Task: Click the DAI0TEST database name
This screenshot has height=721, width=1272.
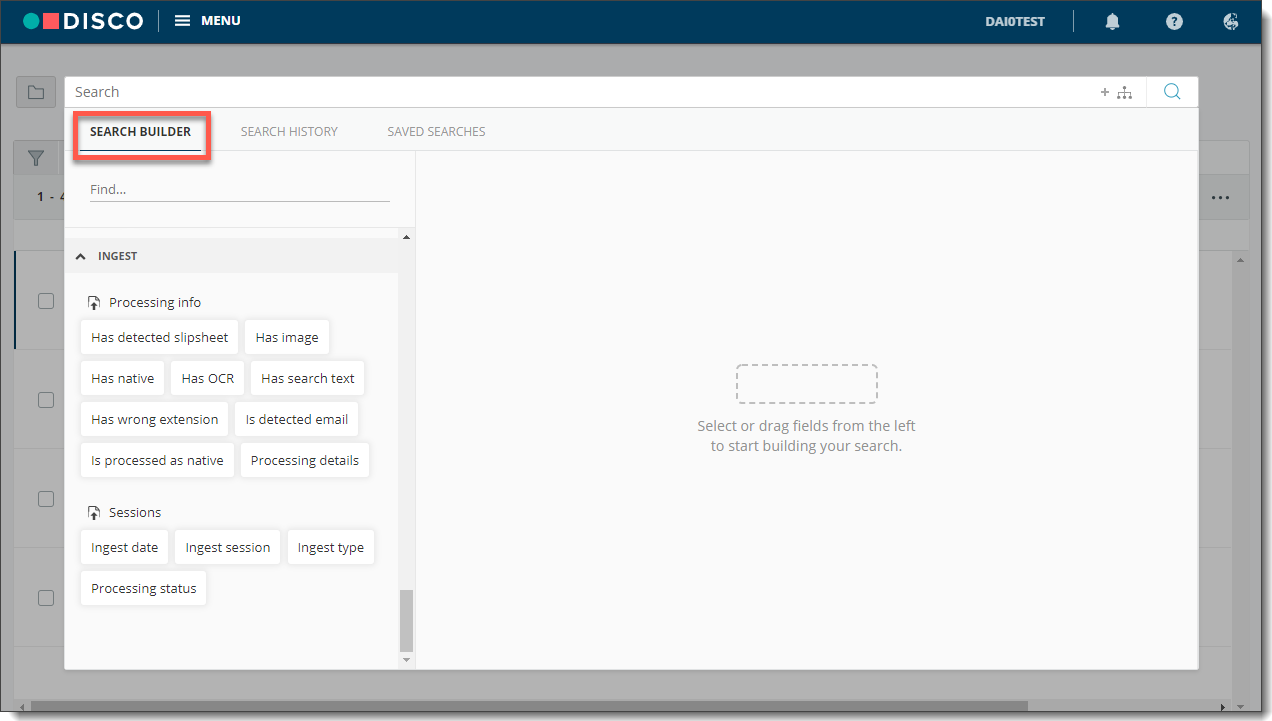Action: pyautogui.click(x=1015, y=21)
